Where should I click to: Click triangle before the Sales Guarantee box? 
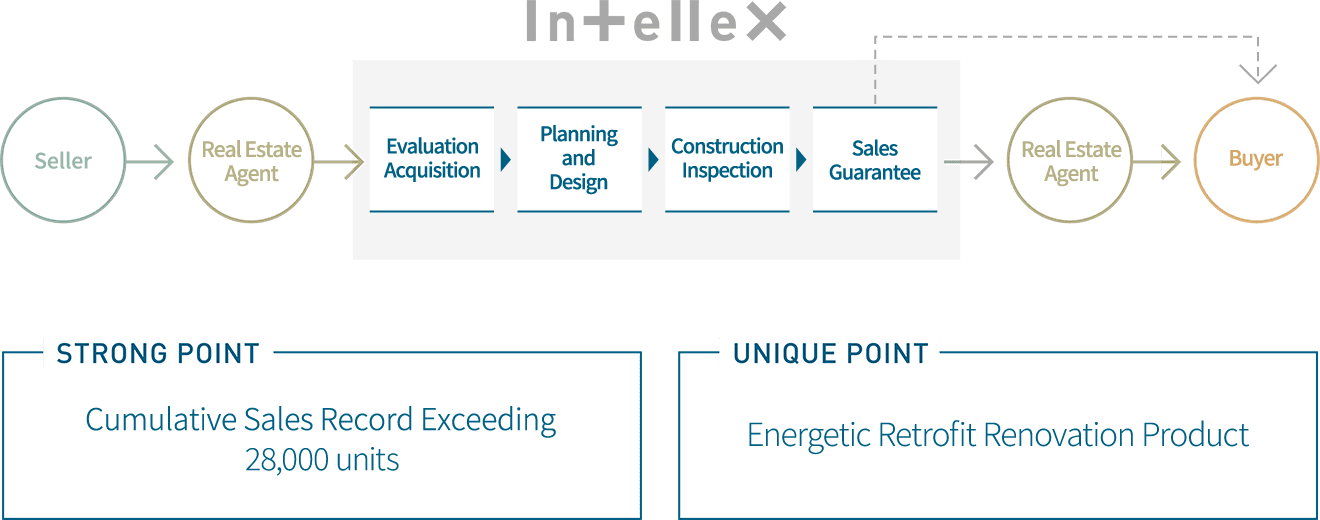(801, 159)
